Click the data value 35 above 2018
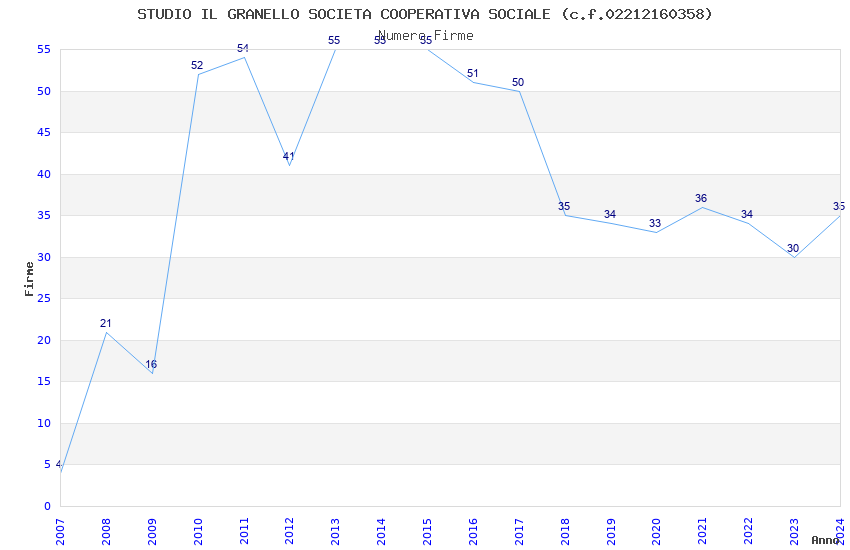The width and height of the screenshot is (850, 550). click(x=564, y=206)
